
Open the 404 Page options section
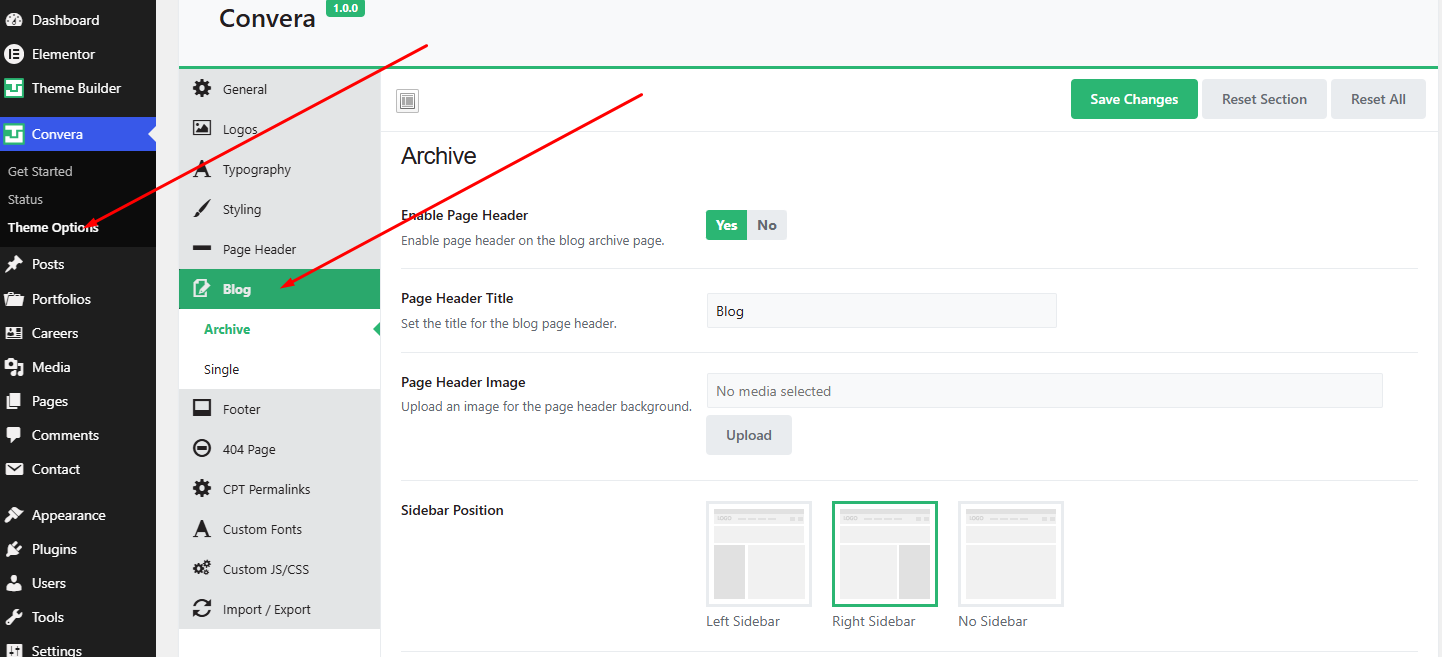280,449
